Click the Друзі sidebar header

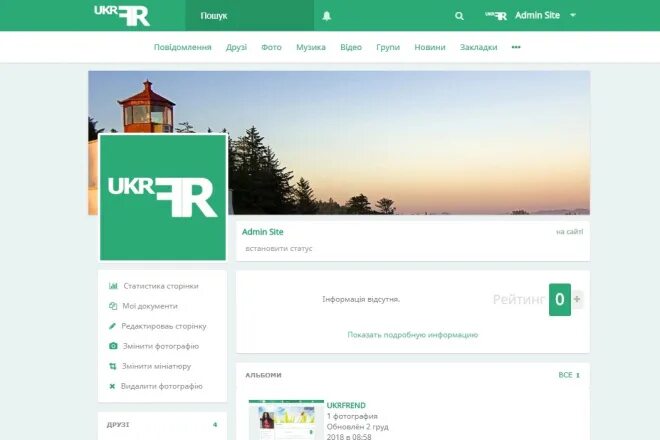click(x=118, y=424)
